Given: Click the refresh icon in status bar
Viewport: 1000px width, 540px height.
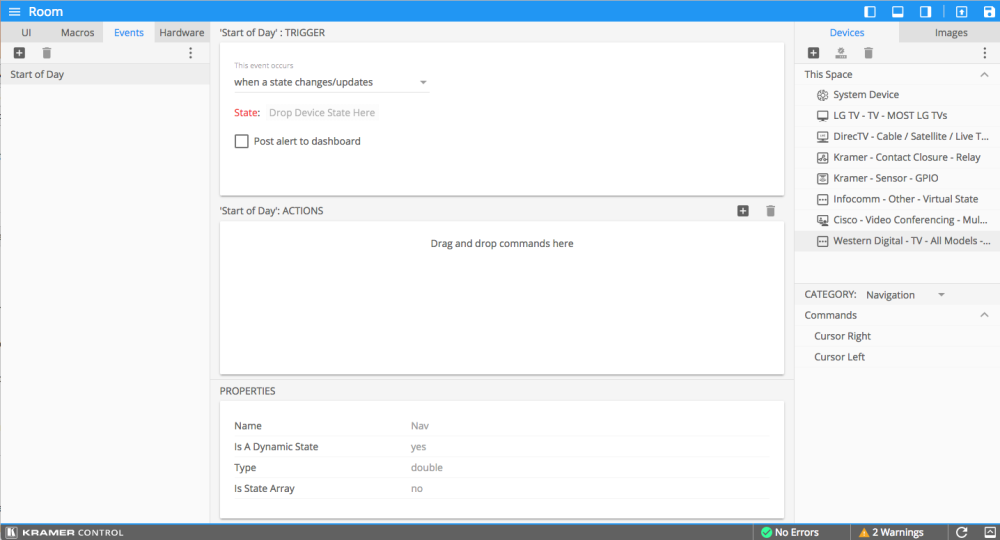Looking at the screenshot, I should (962, 532).
